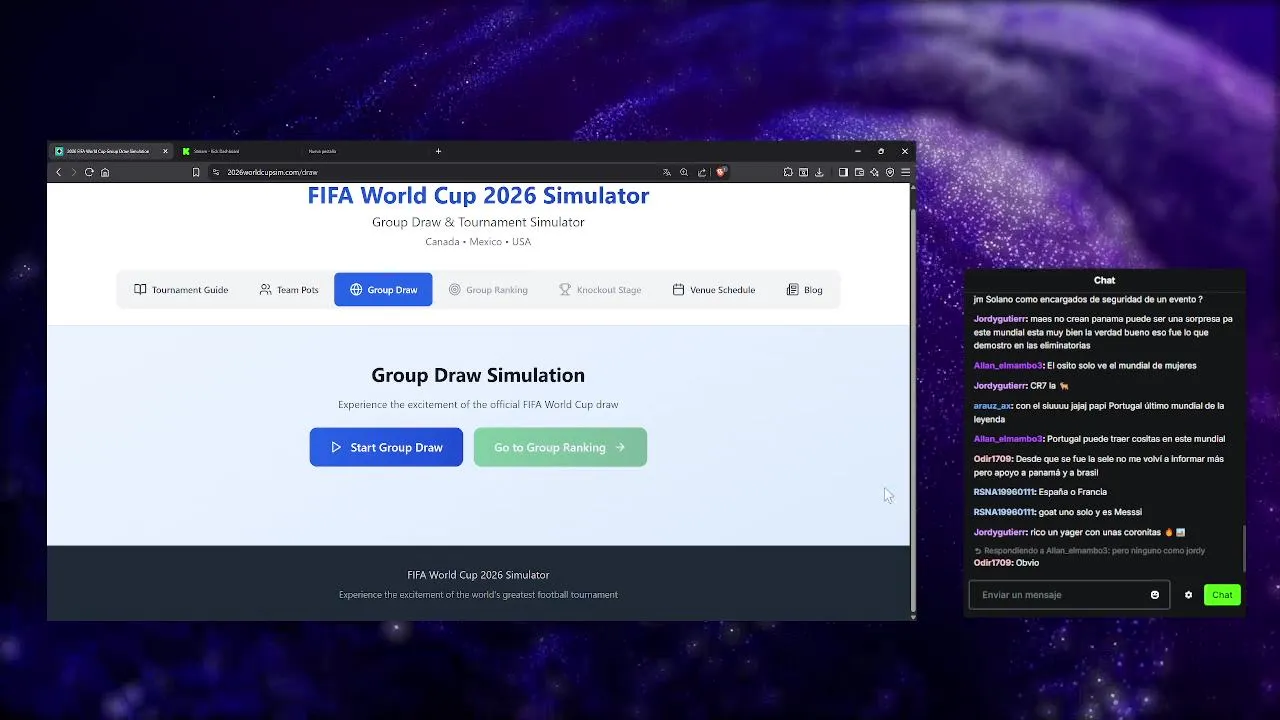
Task: Open the zoom magnifier icon in address bar
Action: point(684,172)
